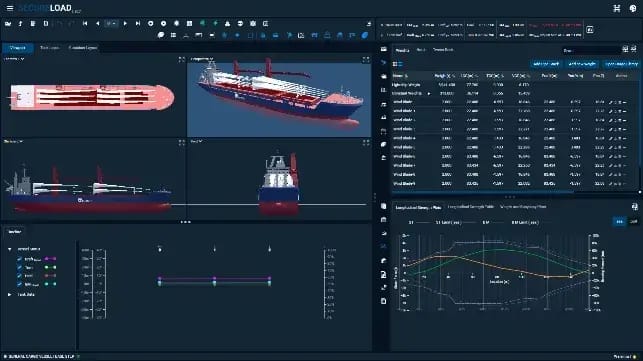Screen dimensions: 643x361
Task: Expand the collapsed Tank data tree group
Action: pos(9,295)
